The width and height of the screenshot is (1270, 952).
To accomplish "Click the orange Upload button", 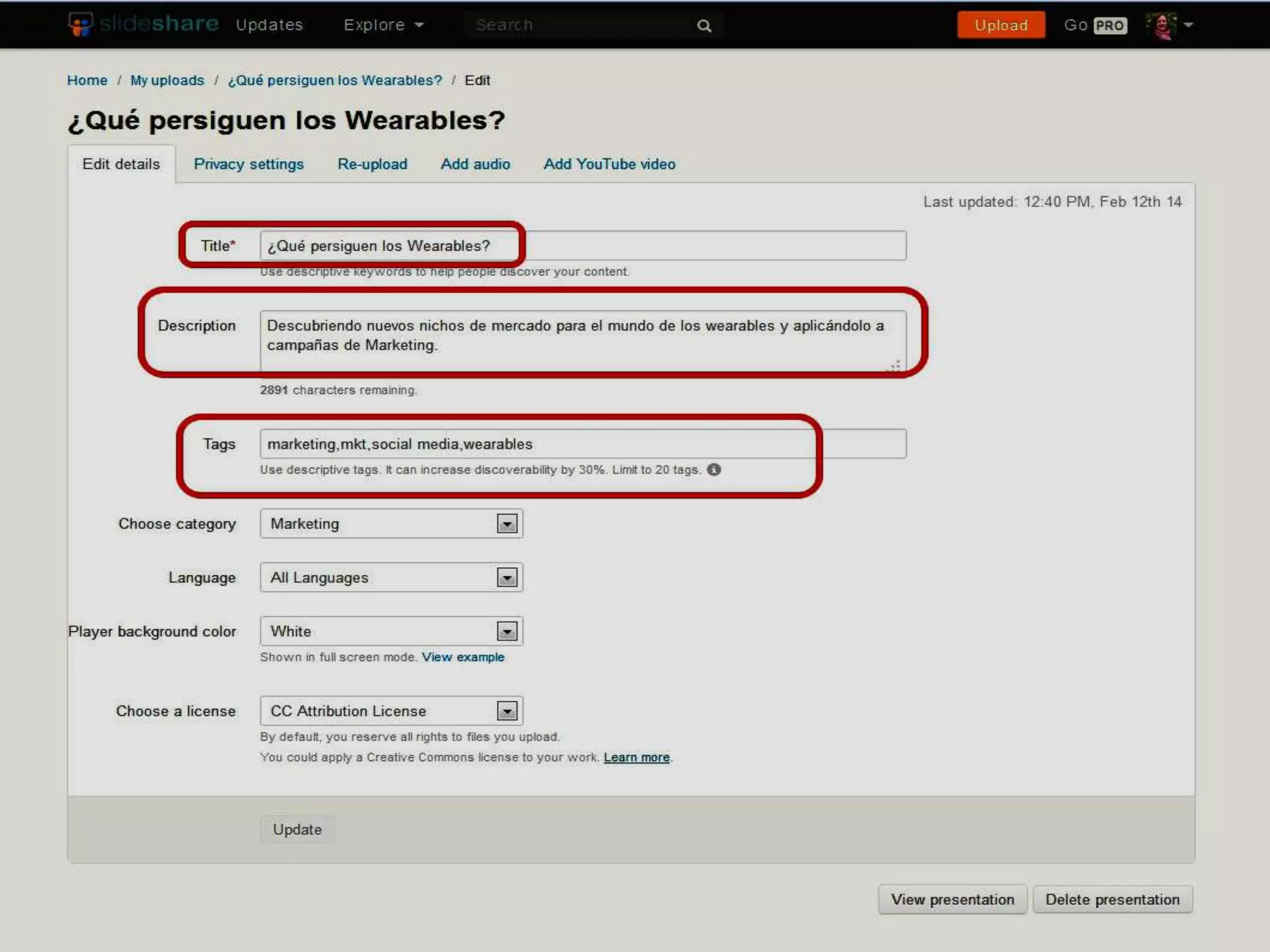I will [x=1001, y=25].
